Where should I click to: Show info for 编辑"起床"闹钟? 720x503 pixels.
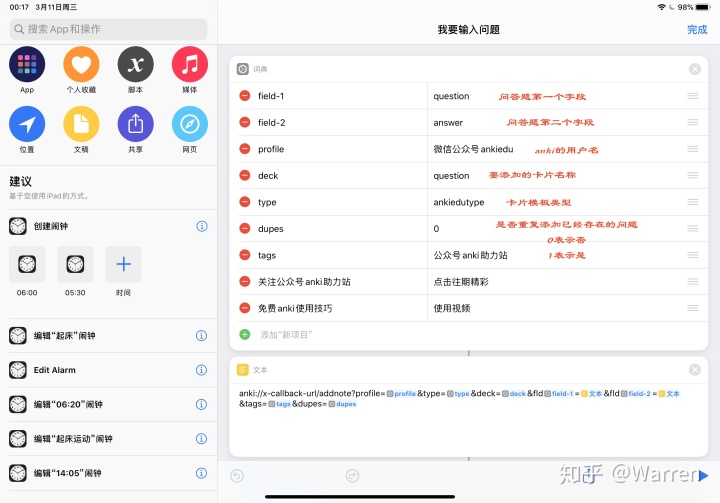(202, 336)
